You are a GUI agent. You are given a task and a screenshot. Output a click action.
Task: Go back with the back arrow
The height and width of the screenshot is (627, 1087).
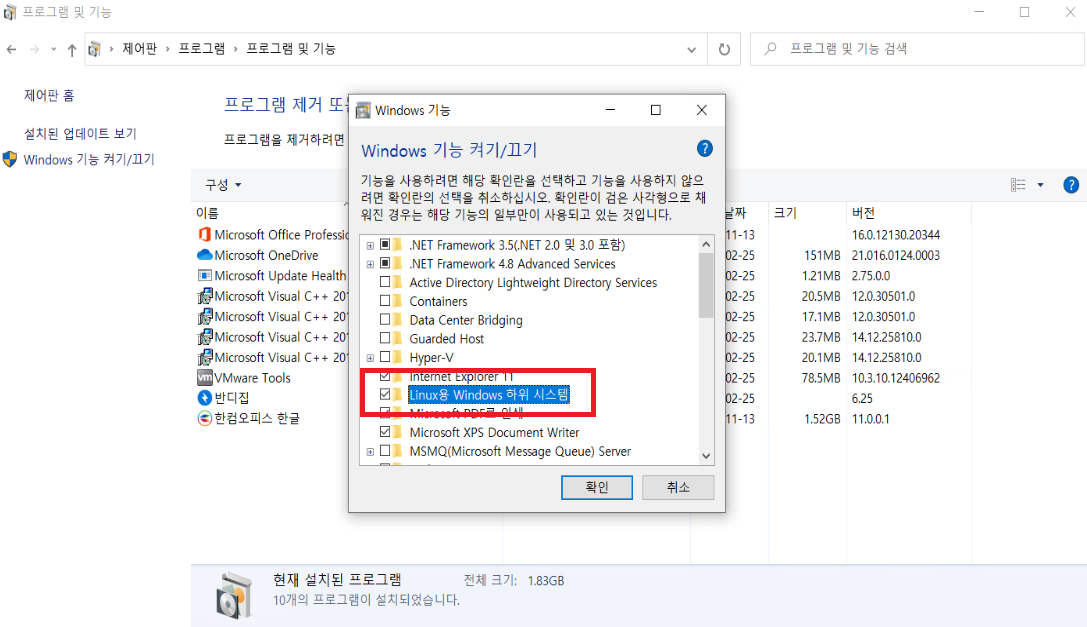click(11, 49)
